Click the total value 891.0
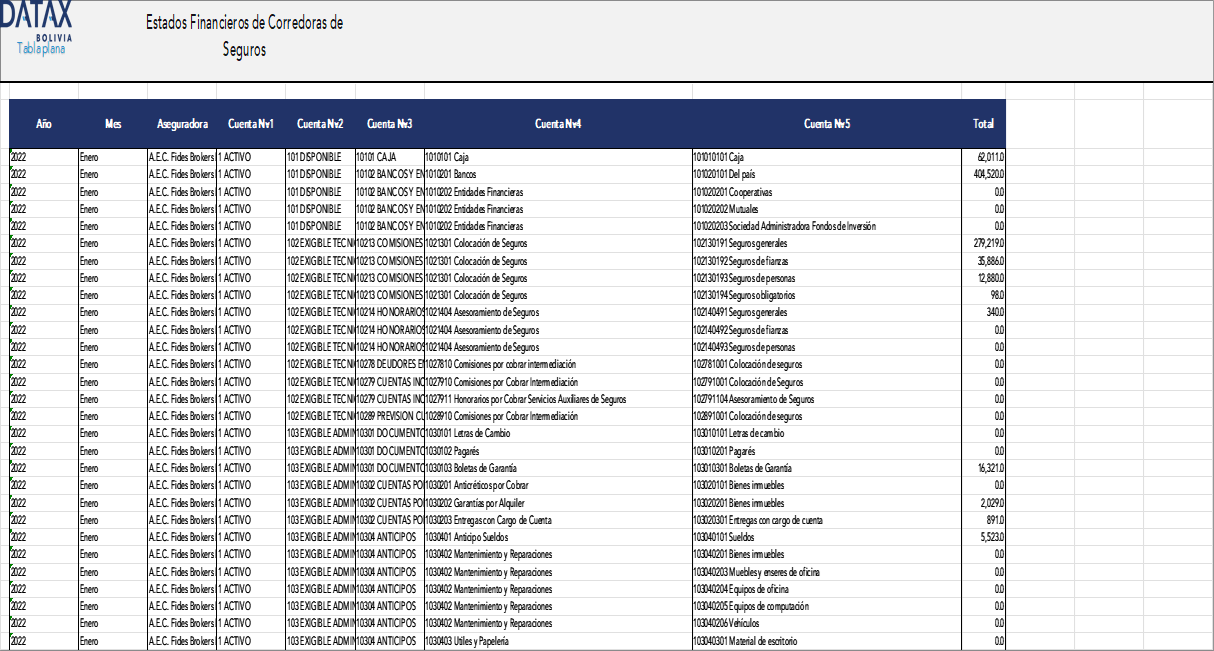The height and width of the screenshot is (651, 1214). click(x=984, y=520)
